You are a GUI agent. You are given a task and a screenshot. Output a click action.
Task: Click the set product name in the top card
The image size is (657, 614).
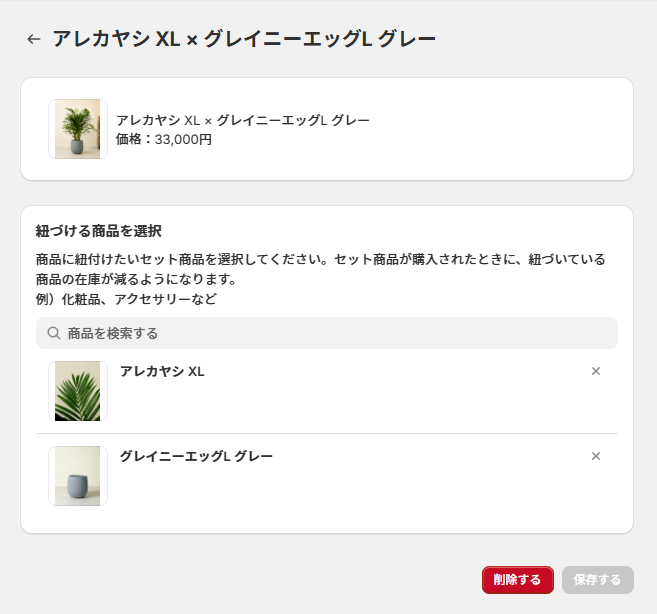coord(243,120)
